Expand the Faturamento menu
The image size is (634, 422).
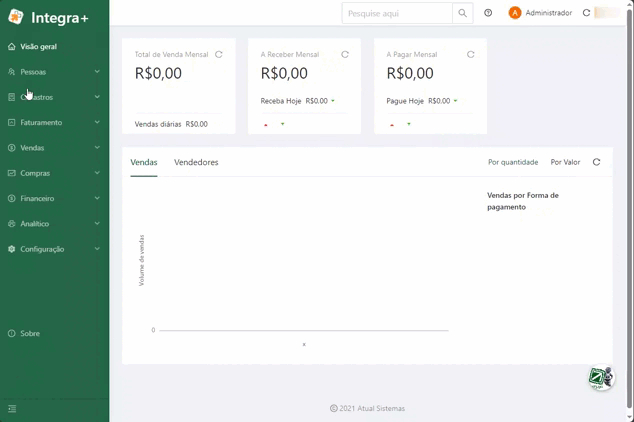click(x=53, y=122)
